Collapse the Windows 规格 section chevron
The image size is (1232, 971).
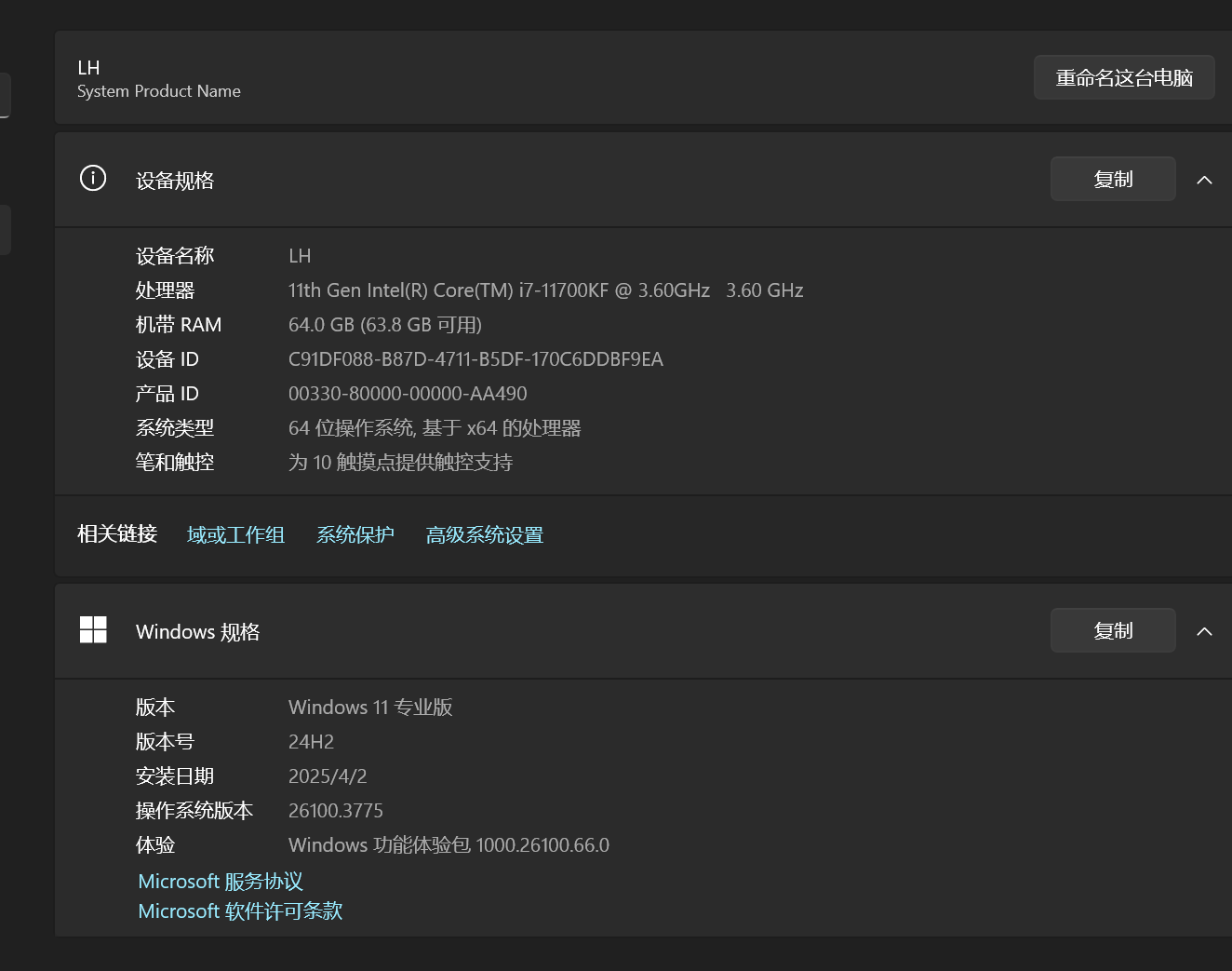(x=1204, y=631)
